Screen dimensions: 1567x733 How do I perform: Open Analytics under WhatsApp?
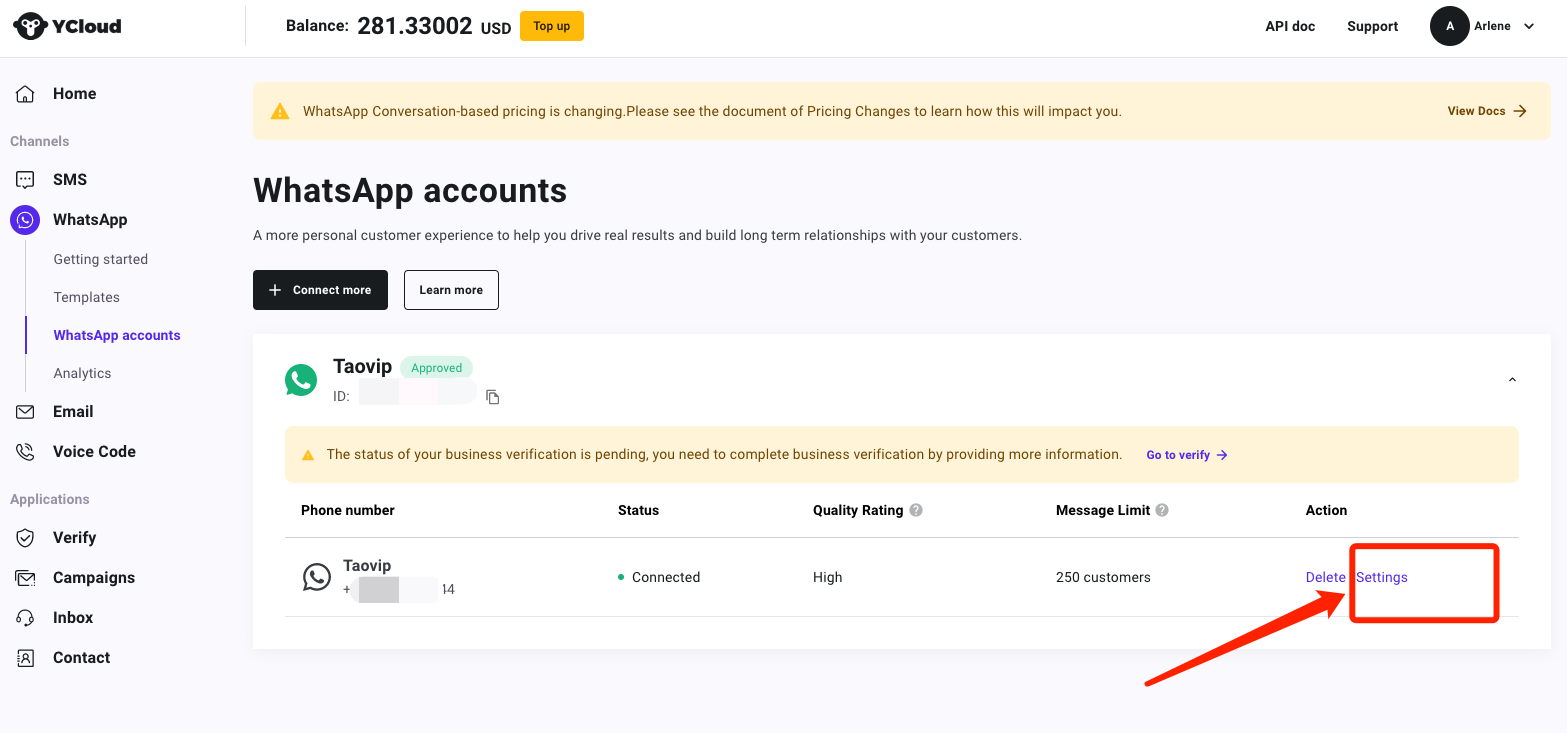click(x=83, y=374)
